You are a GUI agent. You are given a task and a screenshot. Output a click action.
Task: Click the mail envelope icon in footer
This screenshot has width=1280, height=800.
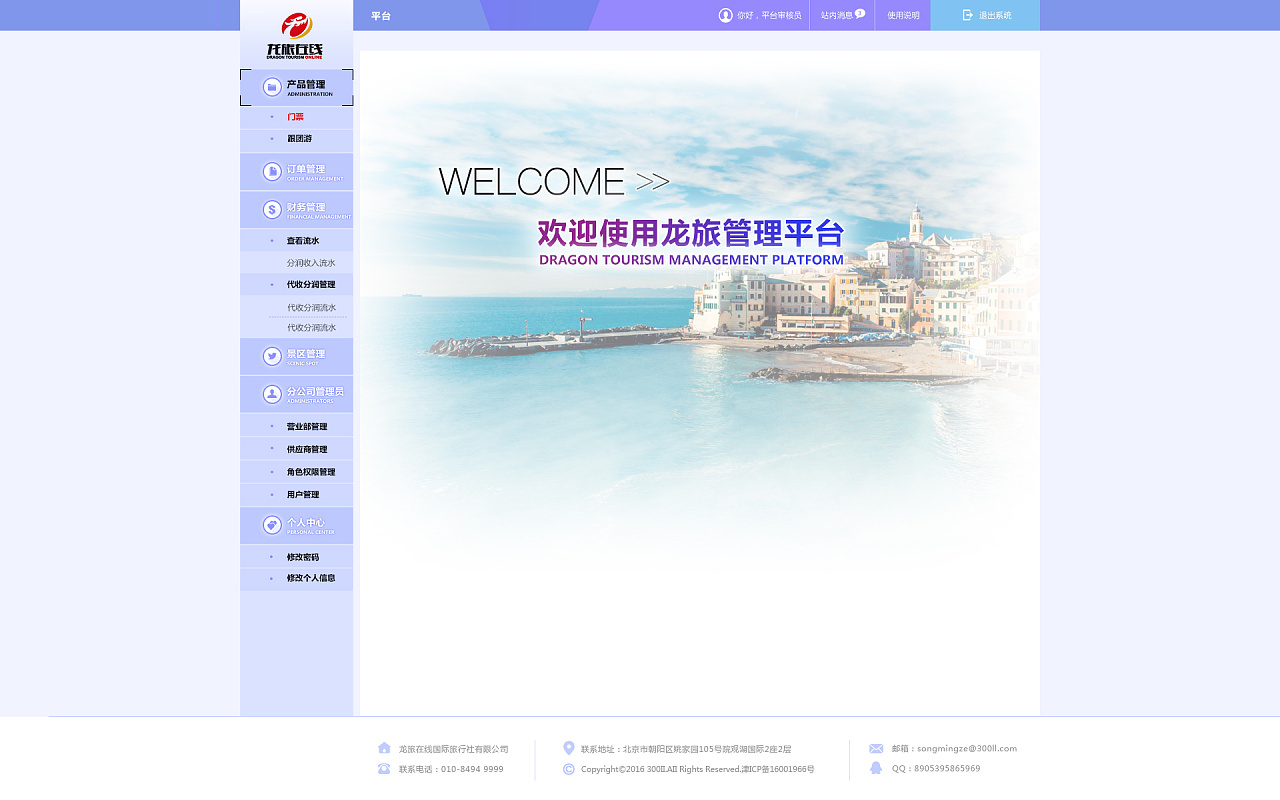coord(875,748)
